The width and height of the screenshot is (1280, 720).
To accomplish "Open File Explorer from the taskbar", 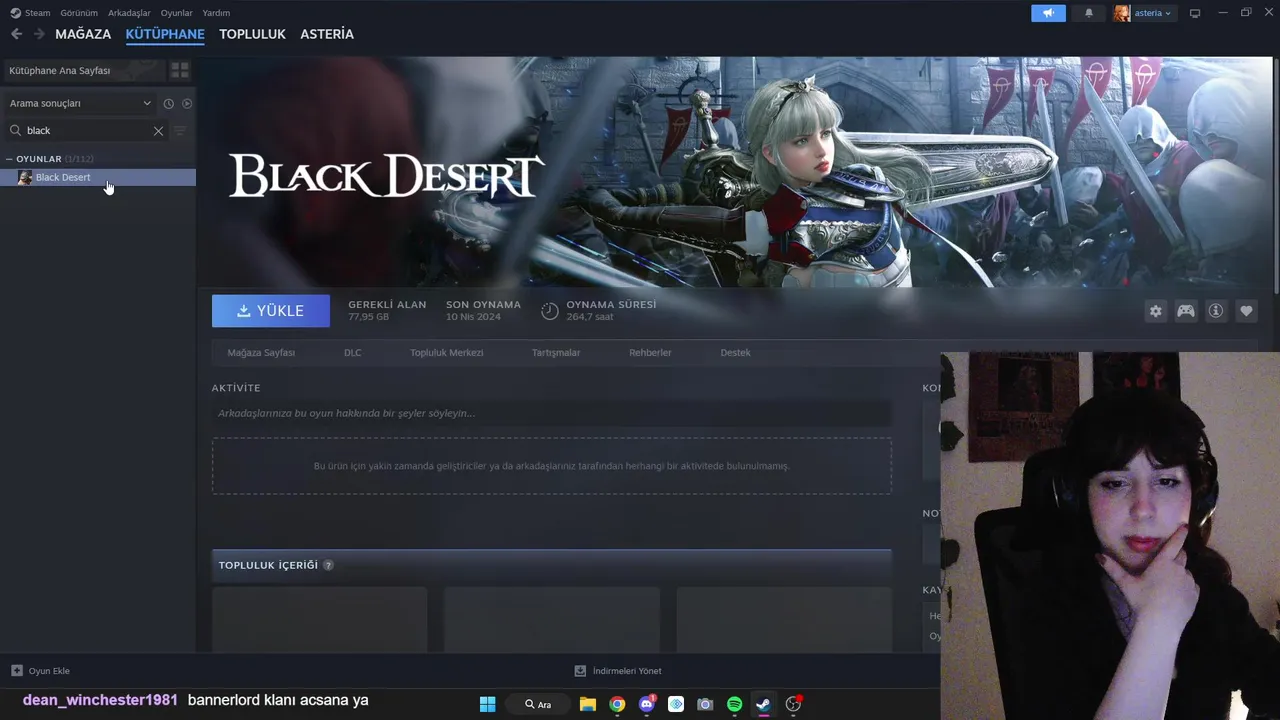I will click(588, 704).
